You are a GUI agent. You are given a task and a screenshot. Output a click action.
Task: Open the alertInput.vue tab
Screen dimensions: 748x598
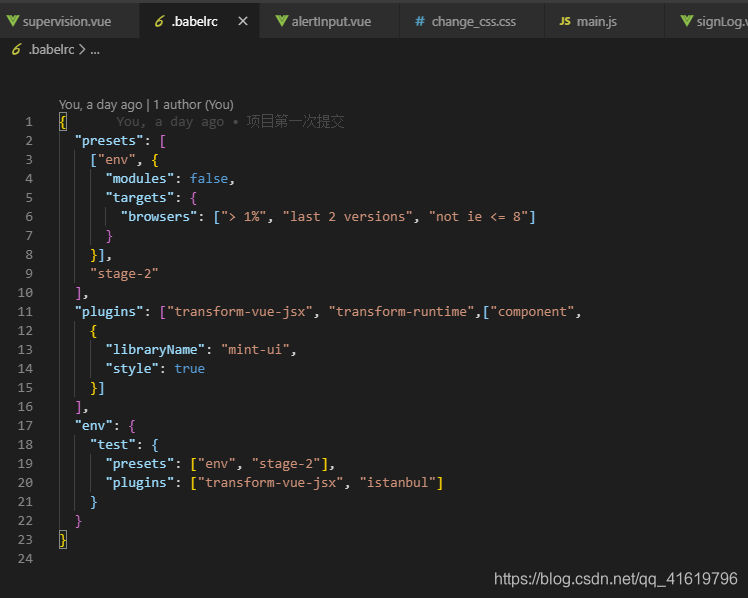point(330,21)
